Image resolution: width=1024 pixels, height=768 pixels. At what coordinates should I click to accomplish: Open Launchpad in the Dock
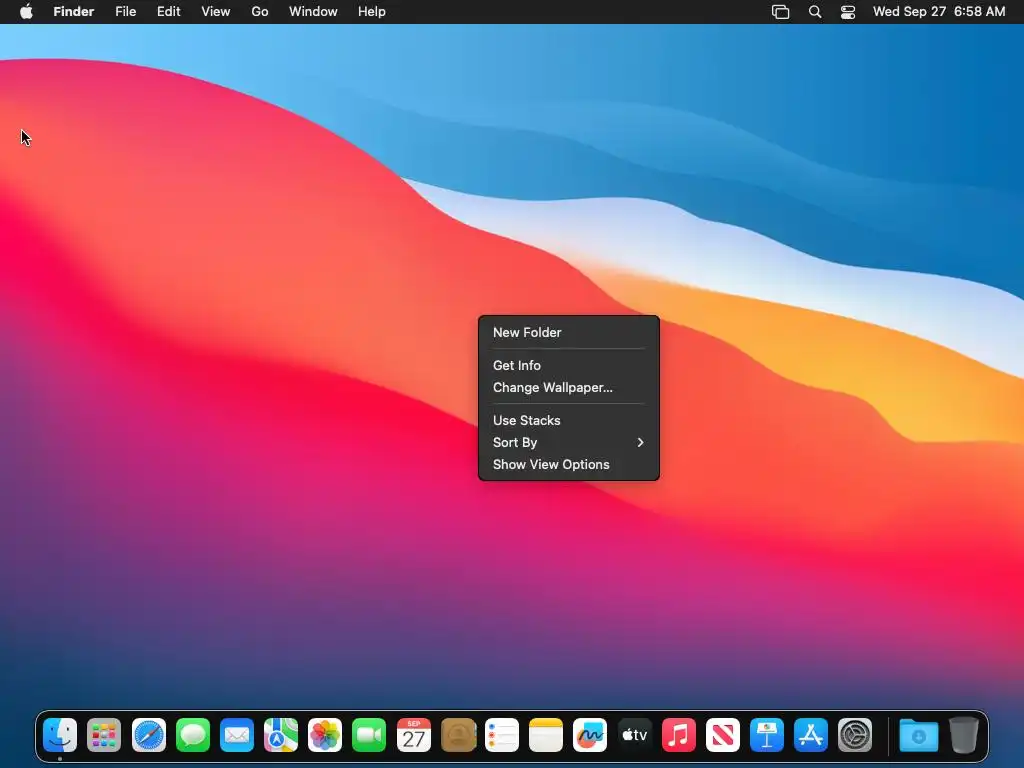pos(104,735)
